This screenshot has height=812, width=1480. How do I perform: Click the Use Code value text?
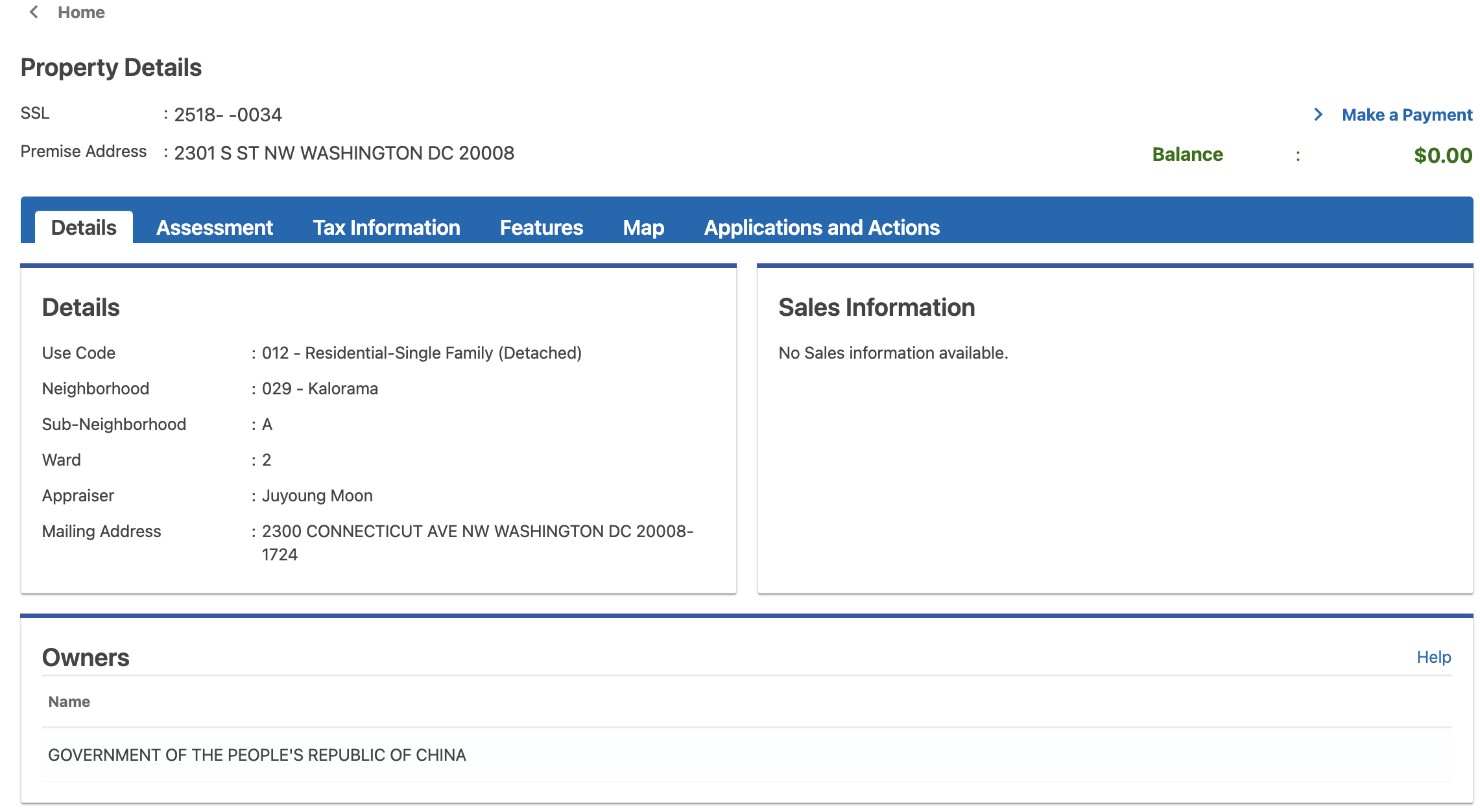422,353
